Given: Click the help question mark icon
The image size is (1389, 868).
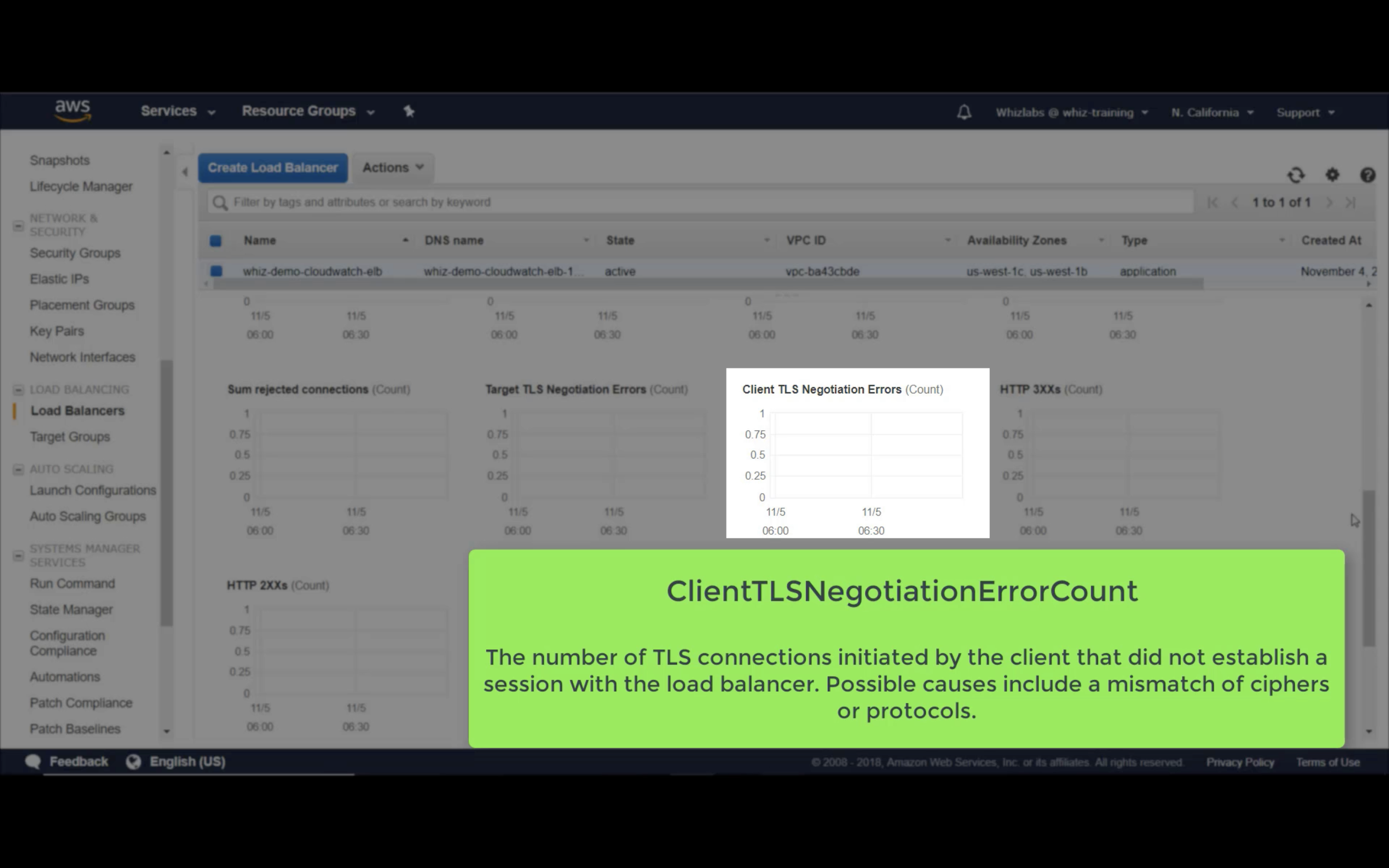Looking at the screenshot, I should coord(1367,174).
